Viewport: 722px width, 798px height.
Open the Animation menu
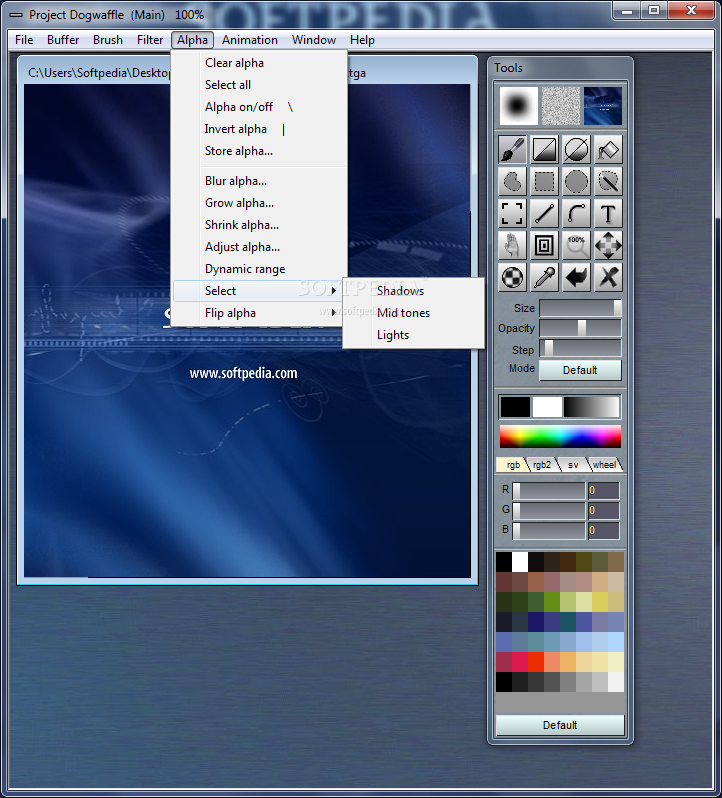250,40
